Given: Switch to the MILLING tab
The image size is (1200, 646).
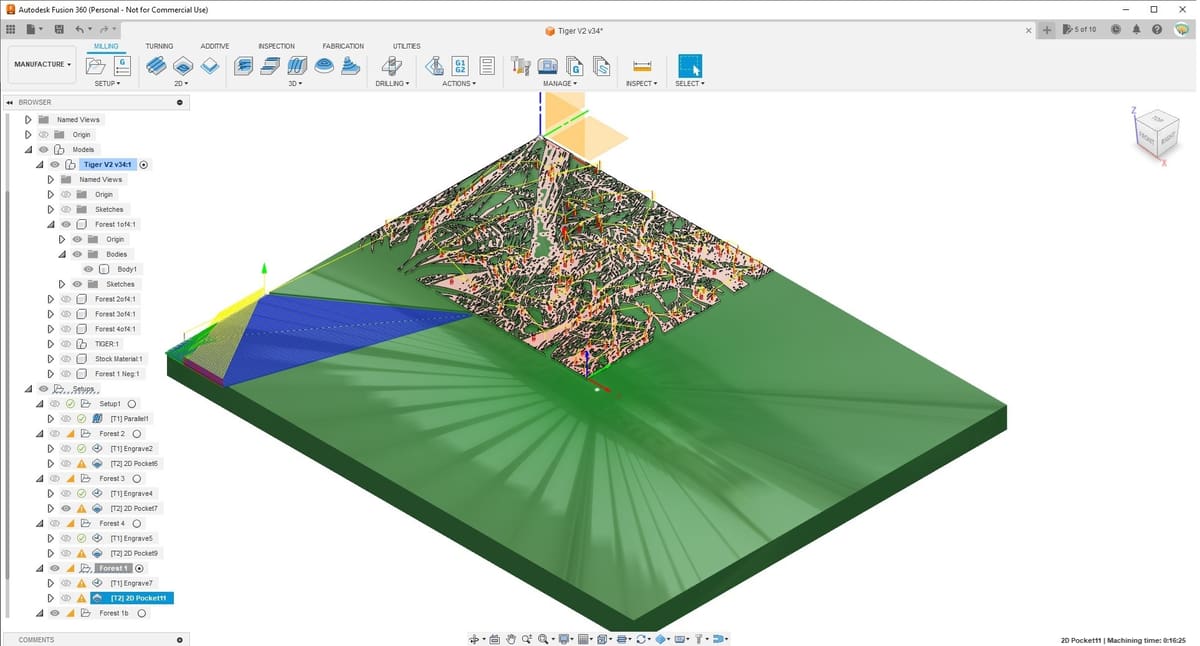Looking at the screenshot, I should click(106, 46).
